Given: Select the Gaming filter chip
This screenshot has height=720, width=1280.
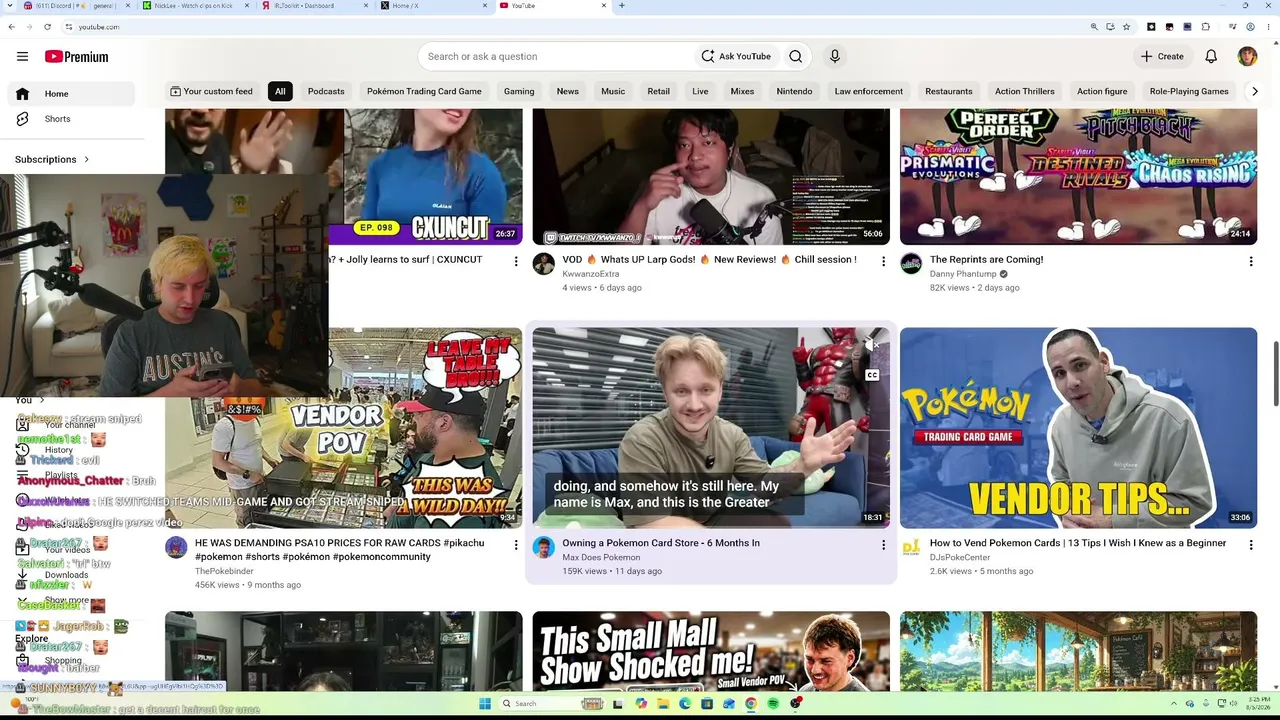Looking at the screenshot, I should coord(519,92).
